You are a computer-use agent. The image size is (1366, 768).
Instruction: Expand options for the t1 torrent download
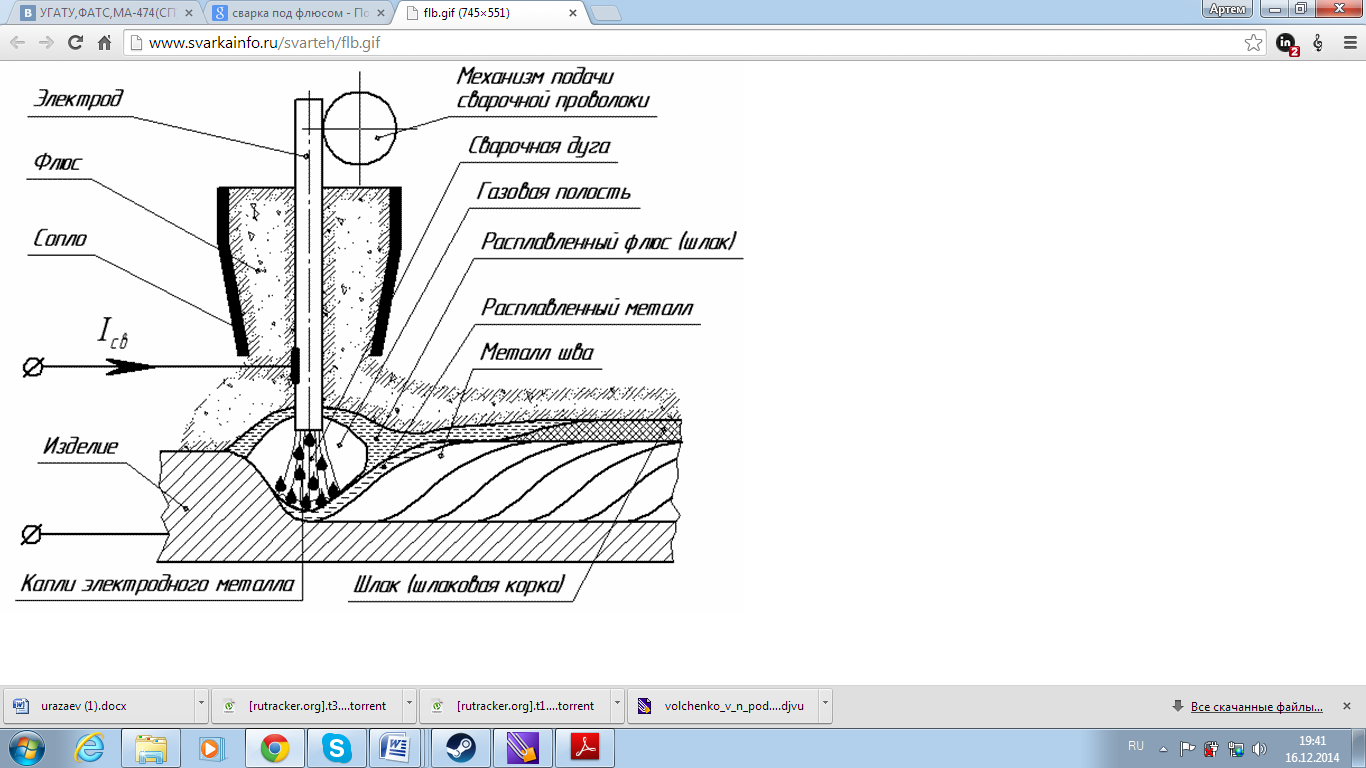tap(617, 705)
